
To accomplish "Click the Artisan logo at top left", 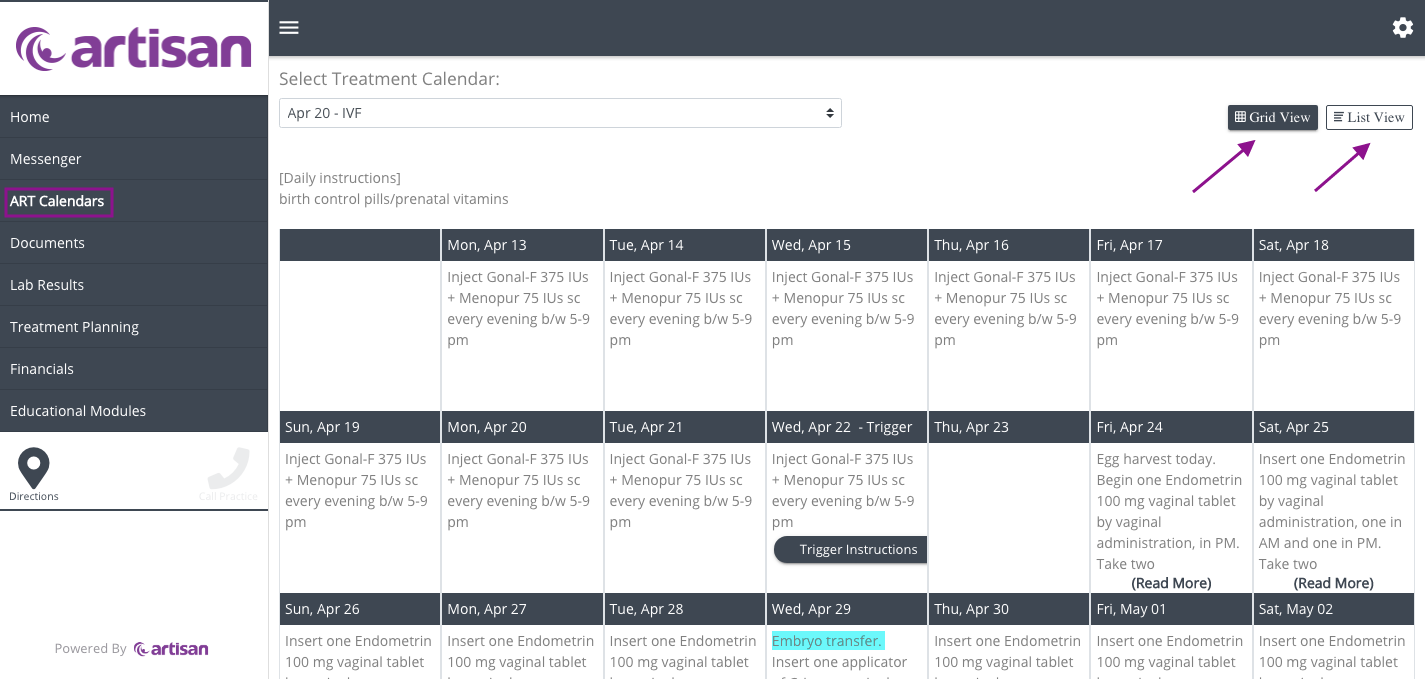I will point(134,49).
